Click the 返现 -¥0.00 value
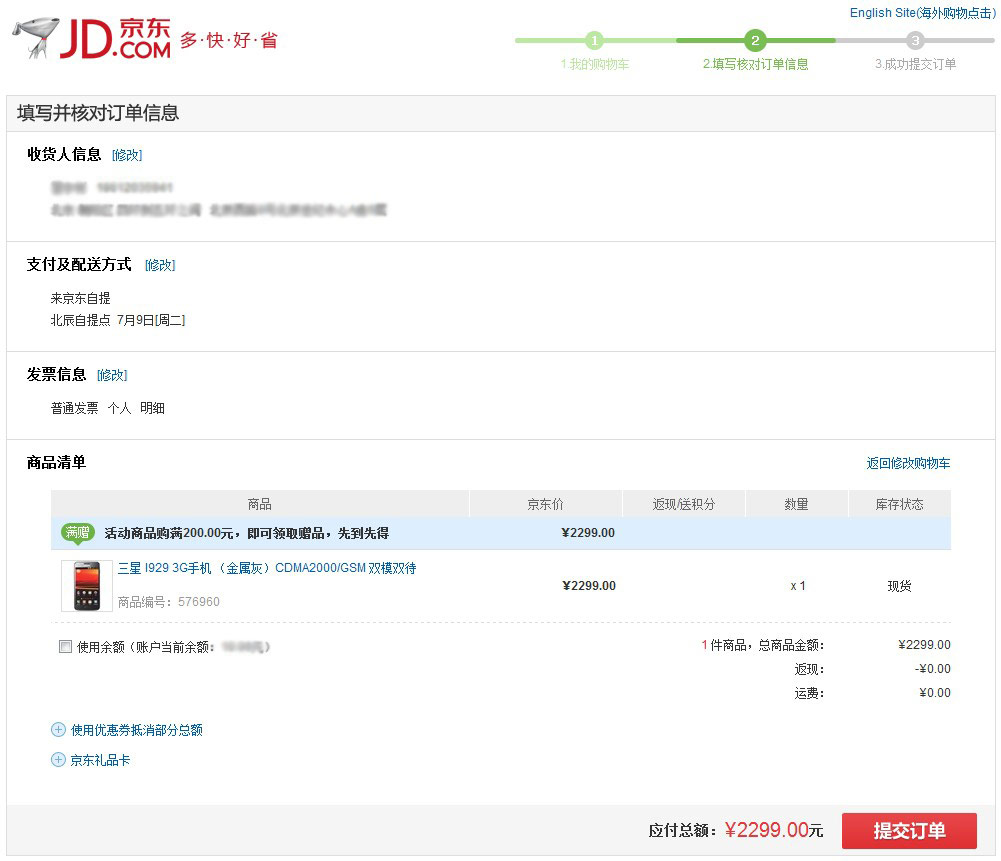Screen dimensions: 1001x861 click(x=933, y=668)
